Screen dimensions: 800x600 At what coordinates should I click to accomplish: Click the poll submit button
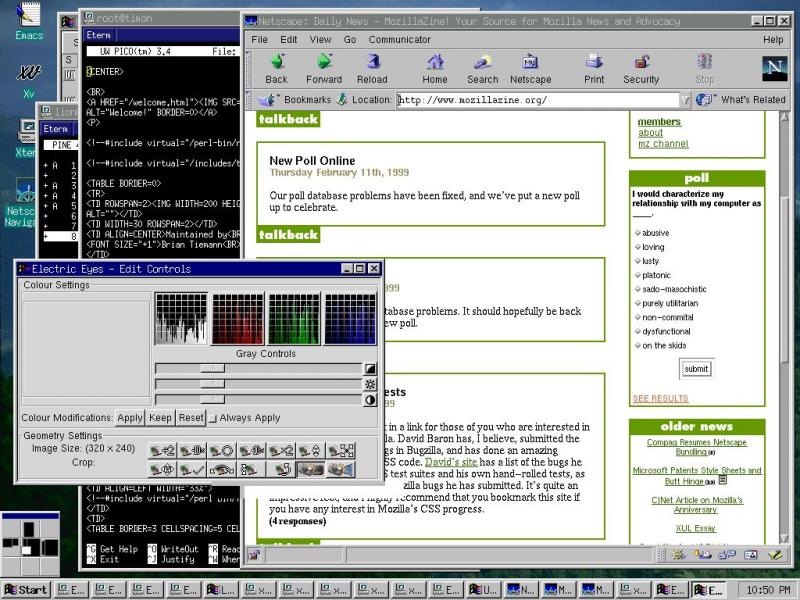[696, 369]
